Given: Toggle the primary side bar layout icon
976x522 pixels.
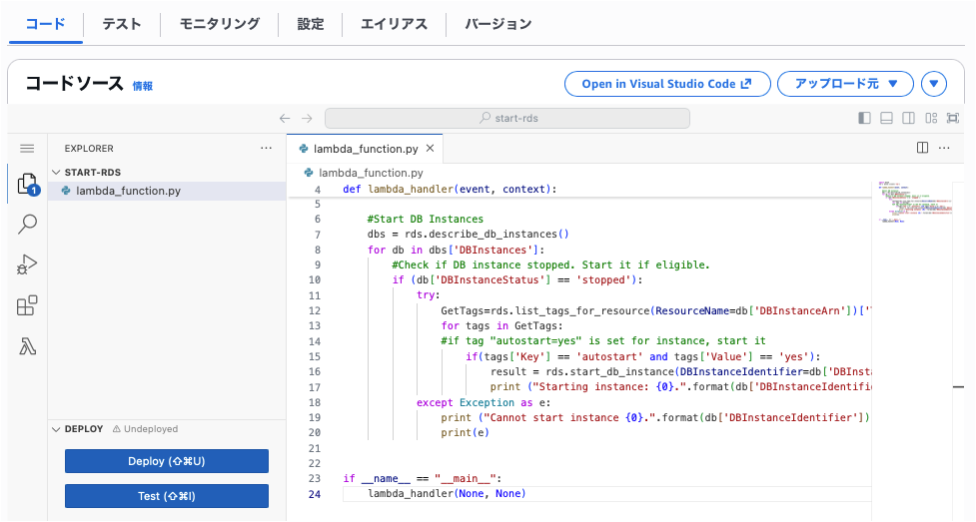Looking at the screenshot, I should [864, 118].
